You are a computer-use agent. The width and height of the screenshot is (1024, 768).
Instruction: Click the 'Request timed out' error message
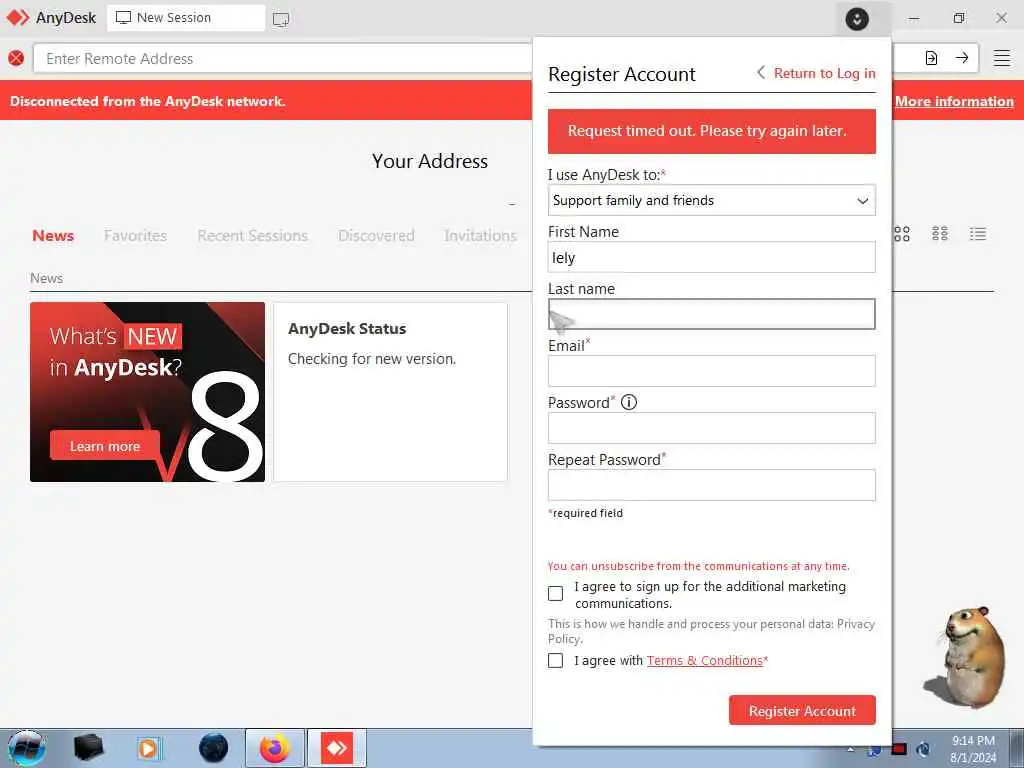[711, 131]
